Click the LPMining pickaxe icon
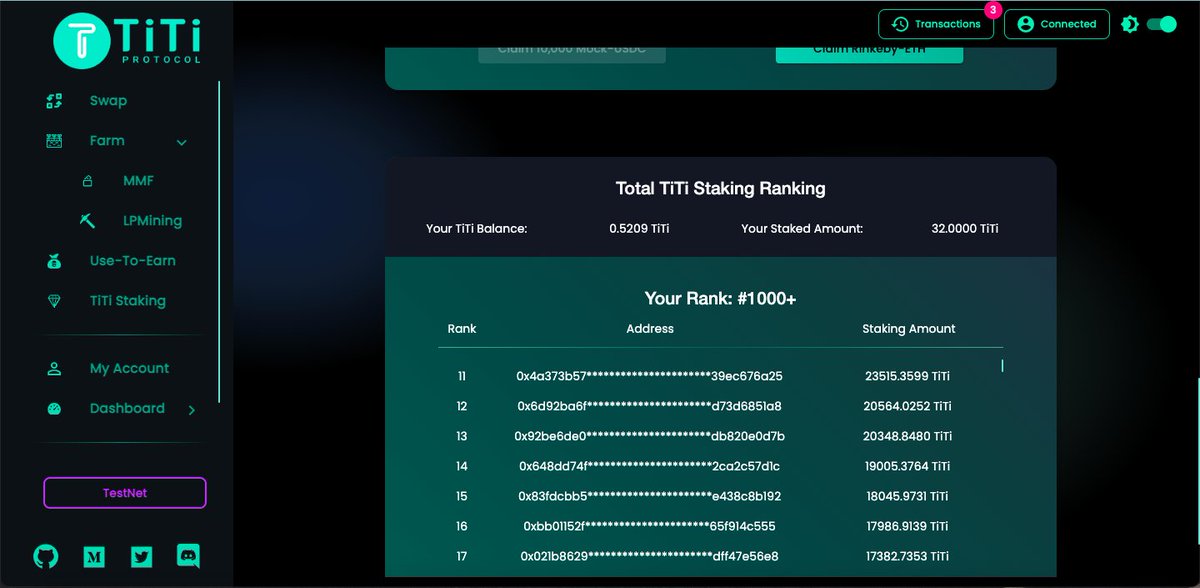 tap(88, 221)
